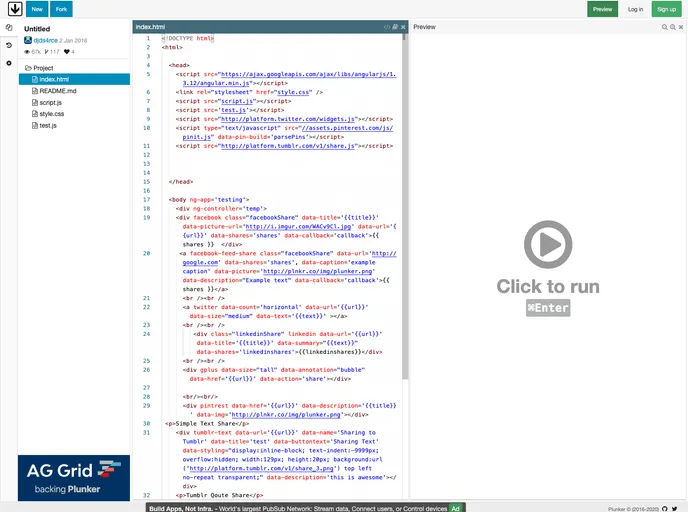Click zoom in icon in Preview header

(673, 27)
